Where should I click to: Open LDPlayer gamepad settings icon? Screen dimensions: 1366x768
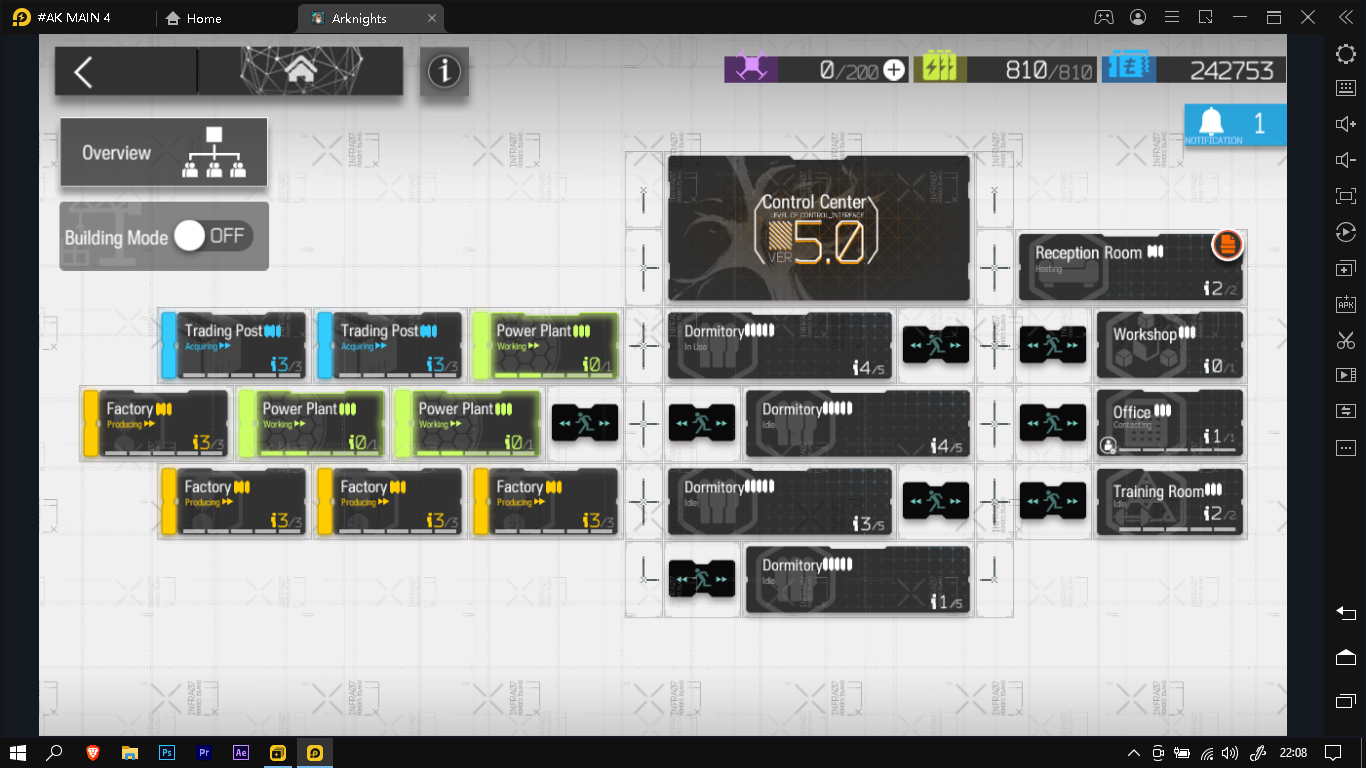(1103, 17)
